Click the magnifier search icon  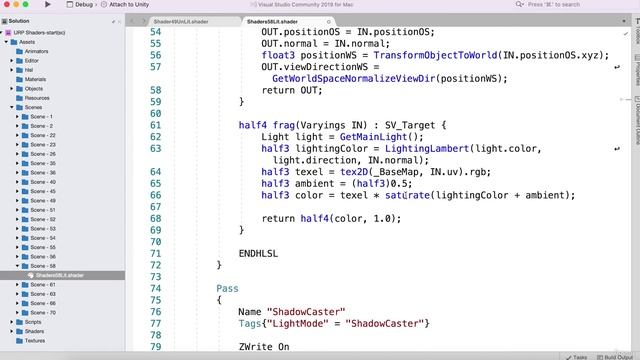pyautogui.click(x=519, y=4)
